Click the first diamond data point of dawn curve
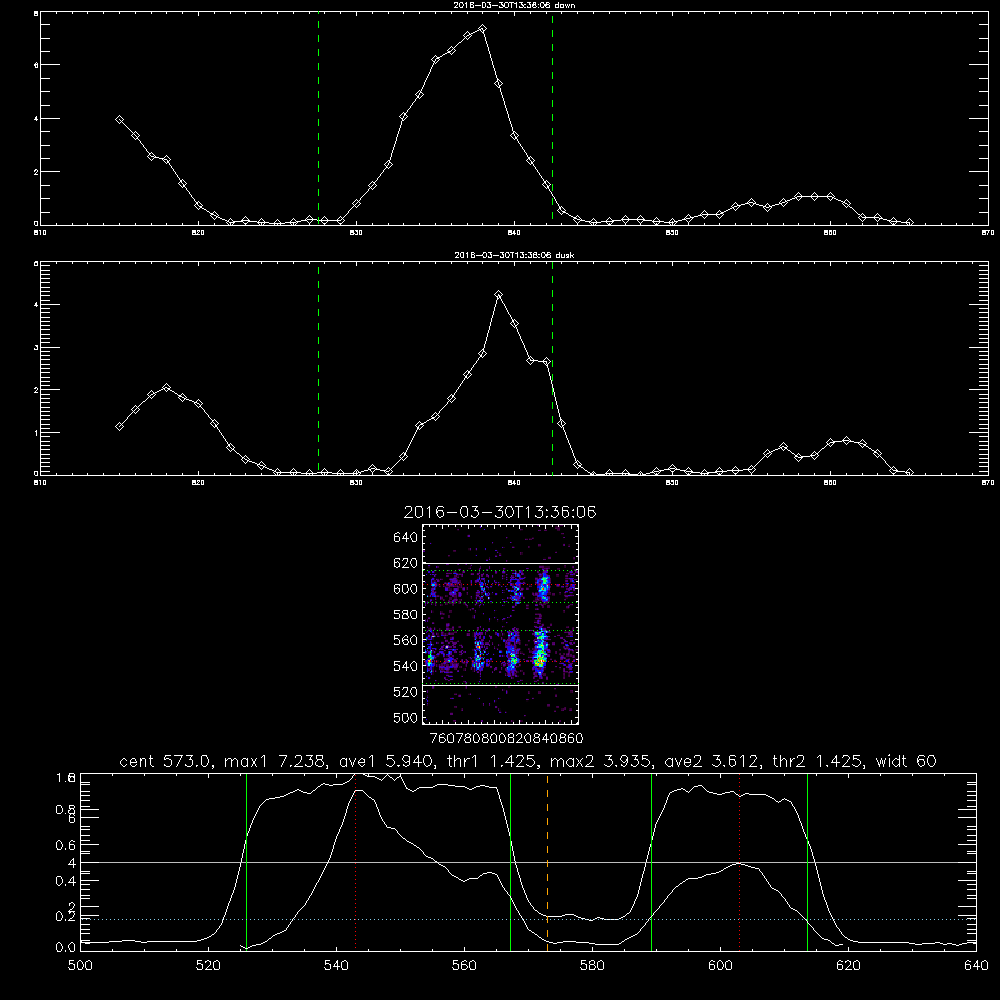The height and width of the screenshot is (1000, 1000). point(119,119)
